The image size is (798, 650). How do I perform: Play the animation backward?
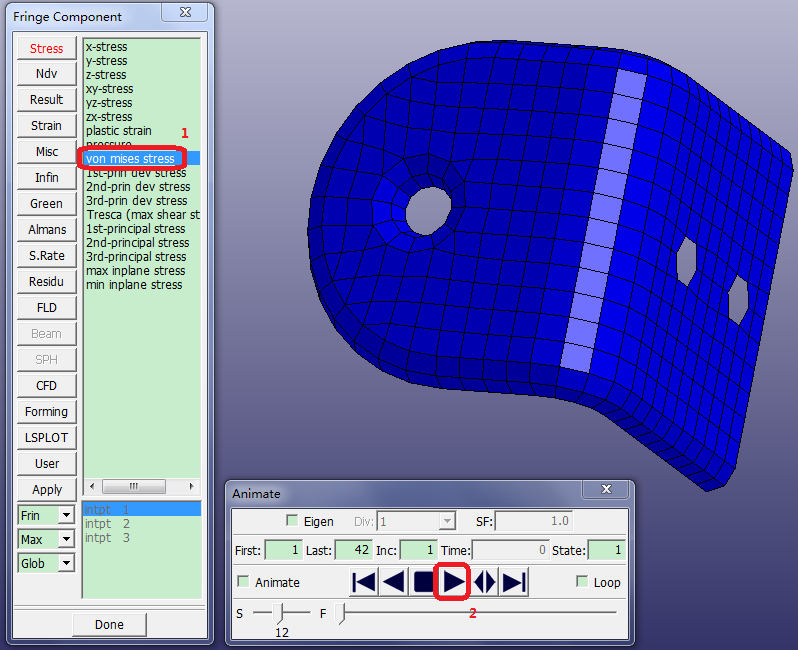pyautogui.click(x=394, y=582)
